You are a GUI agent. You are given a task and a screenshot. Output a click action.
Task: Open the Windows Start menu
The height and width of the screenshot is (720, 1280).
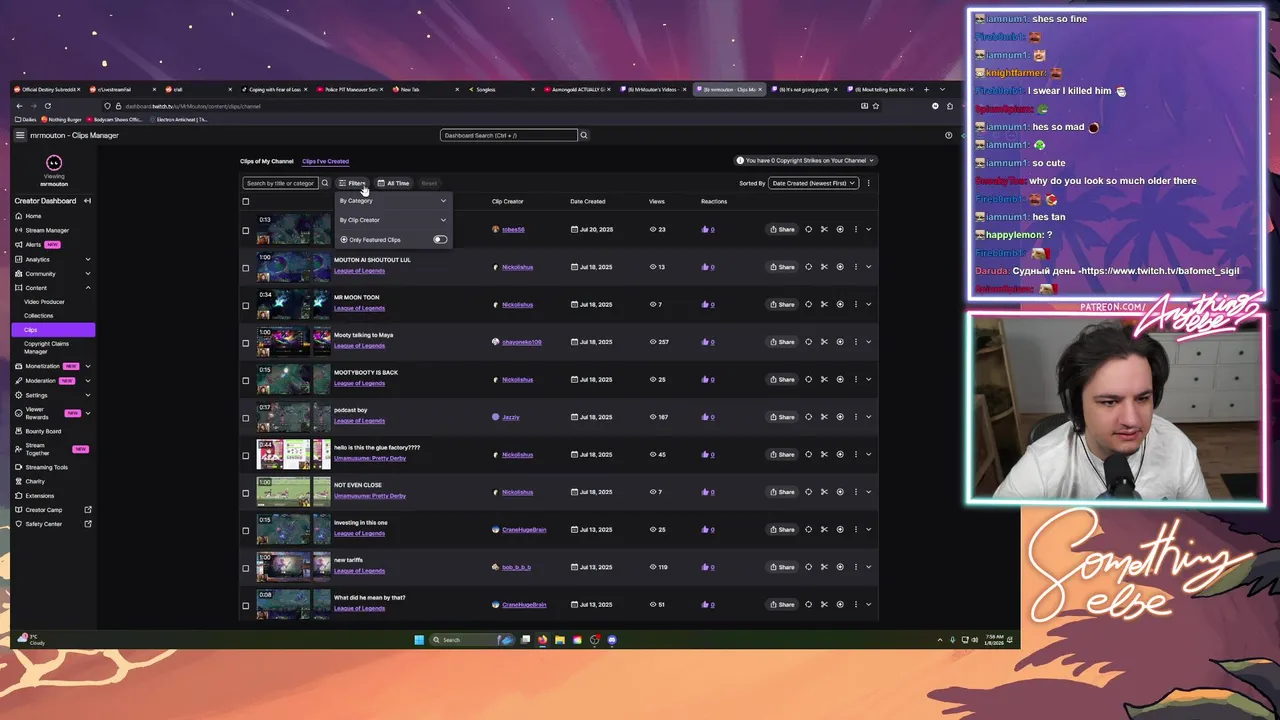419,640
